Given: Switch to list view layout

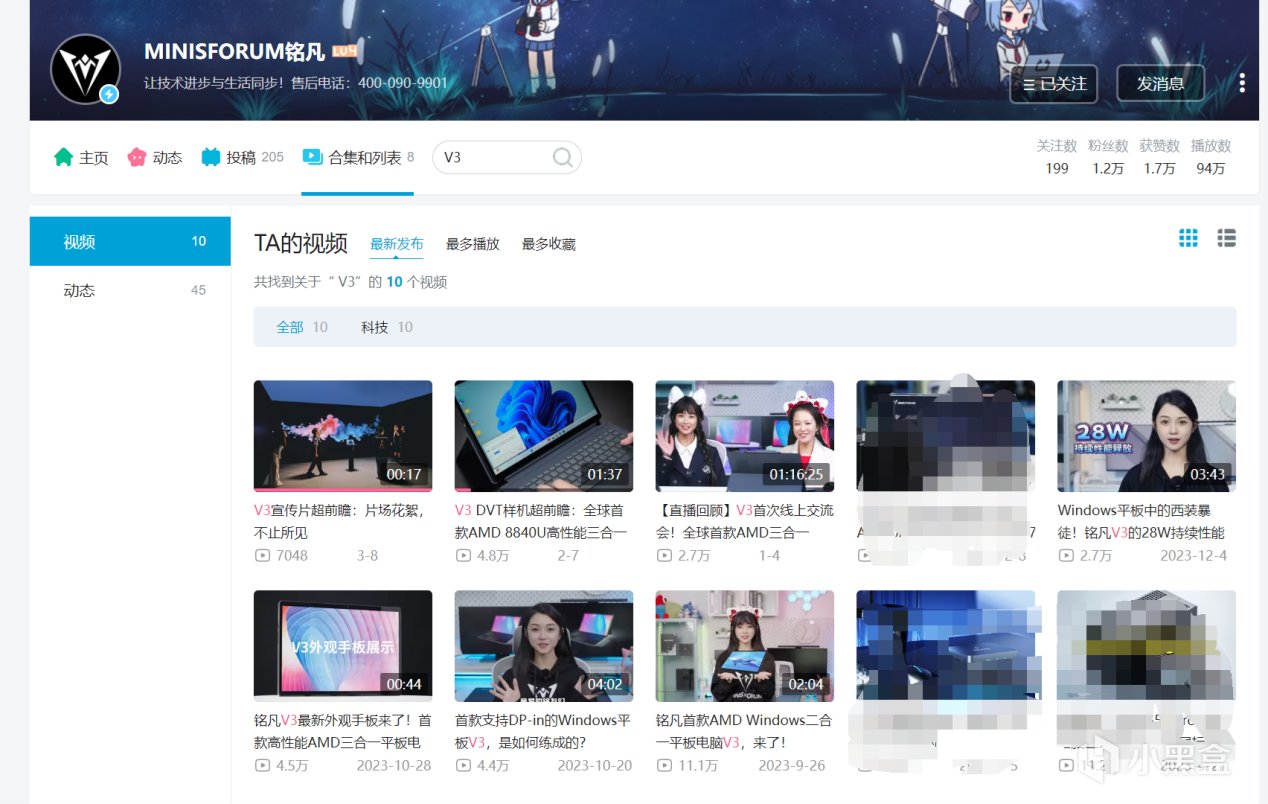Looking at the screenshot, I should click(1227, 238).
